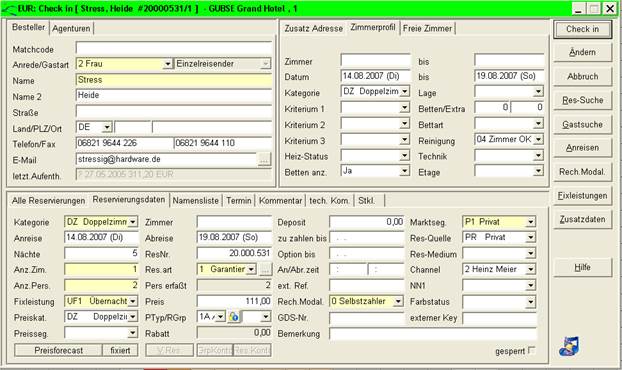Toggle the gesperrt checkbox

coord(532,350)
